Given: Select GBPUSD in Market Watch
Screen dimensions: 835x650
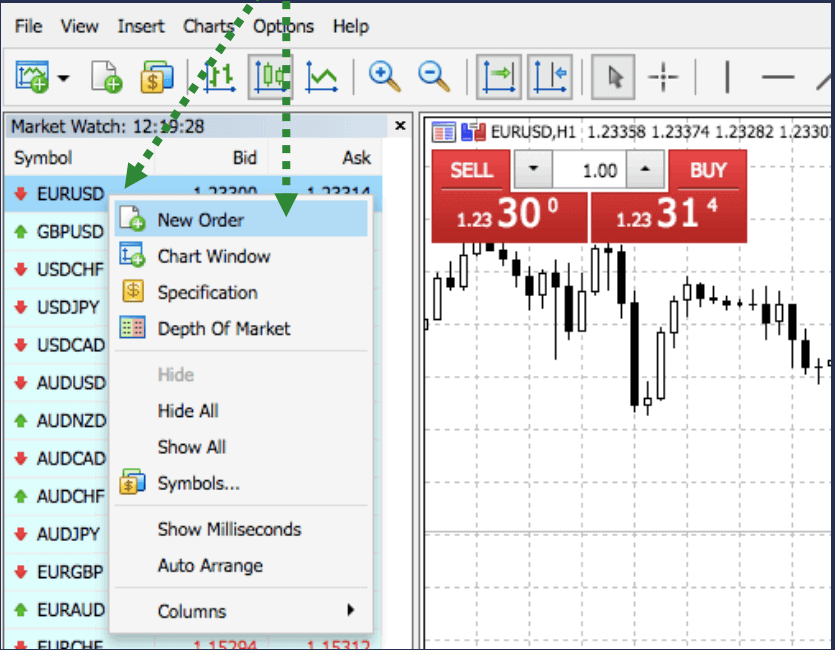Looking at the screenshot, I should [x=60, y=231].
